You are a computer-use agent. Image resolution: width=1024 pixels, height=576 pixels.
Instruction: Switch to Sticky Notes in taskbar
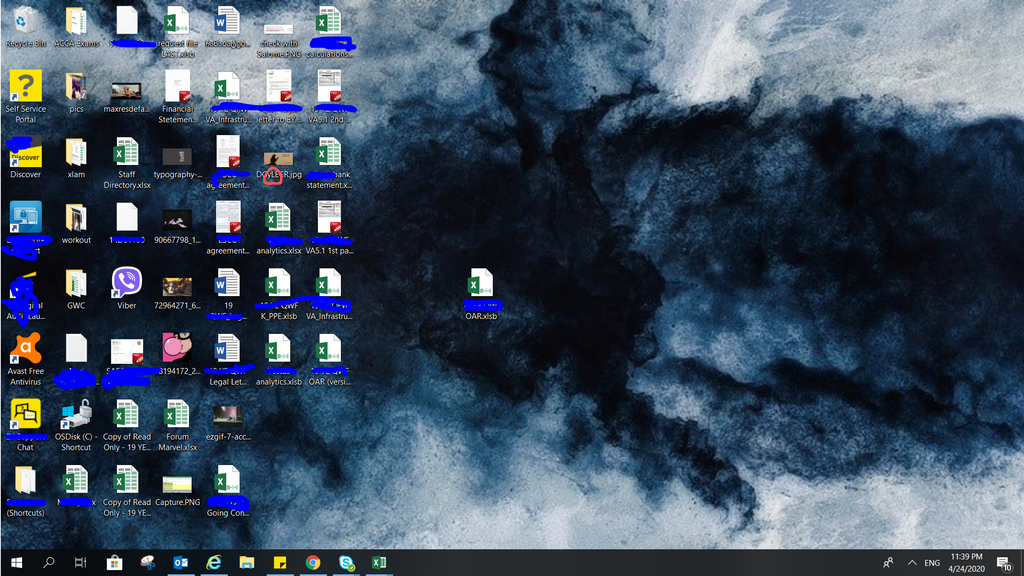point(280,562)
